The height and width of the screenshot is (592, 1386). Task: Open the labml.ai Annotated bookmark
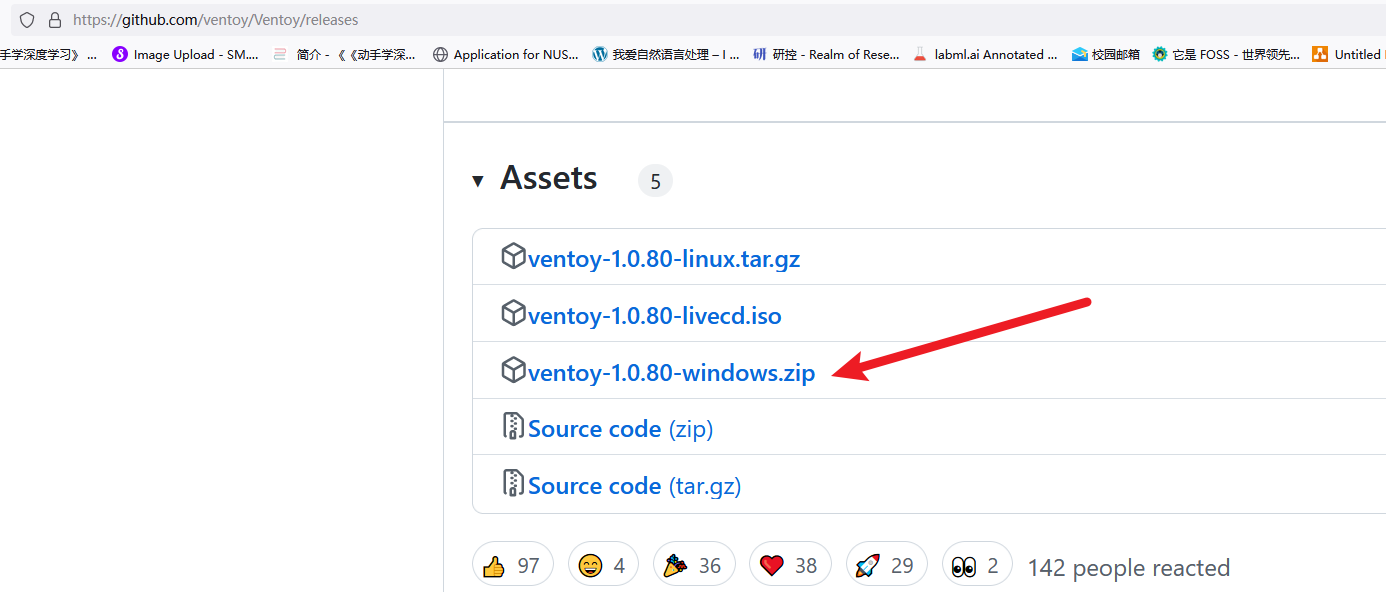[986, 55]
